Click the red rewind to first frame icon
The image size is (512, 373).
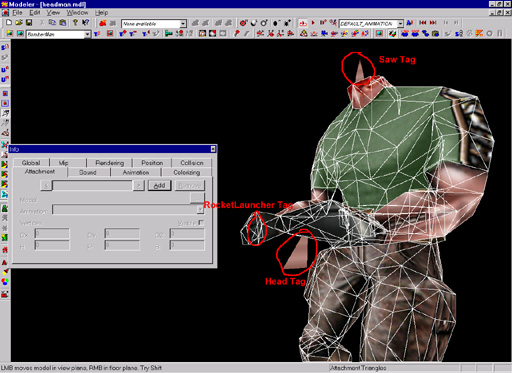[423, 23]
